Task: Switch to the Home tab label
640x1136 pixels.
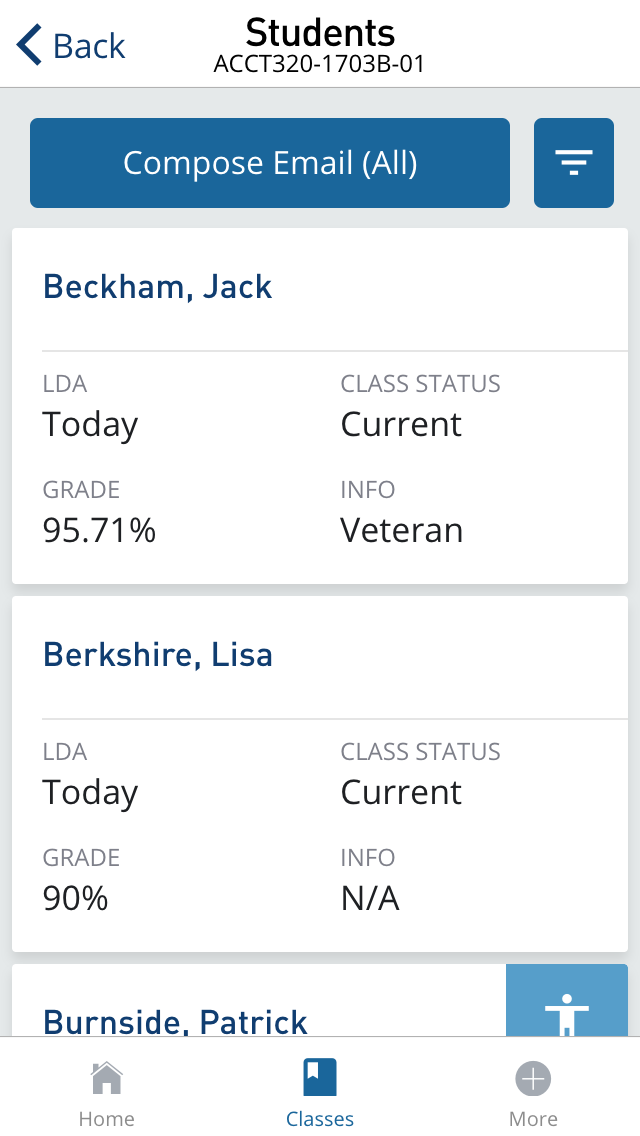Action: (107, 1119)
